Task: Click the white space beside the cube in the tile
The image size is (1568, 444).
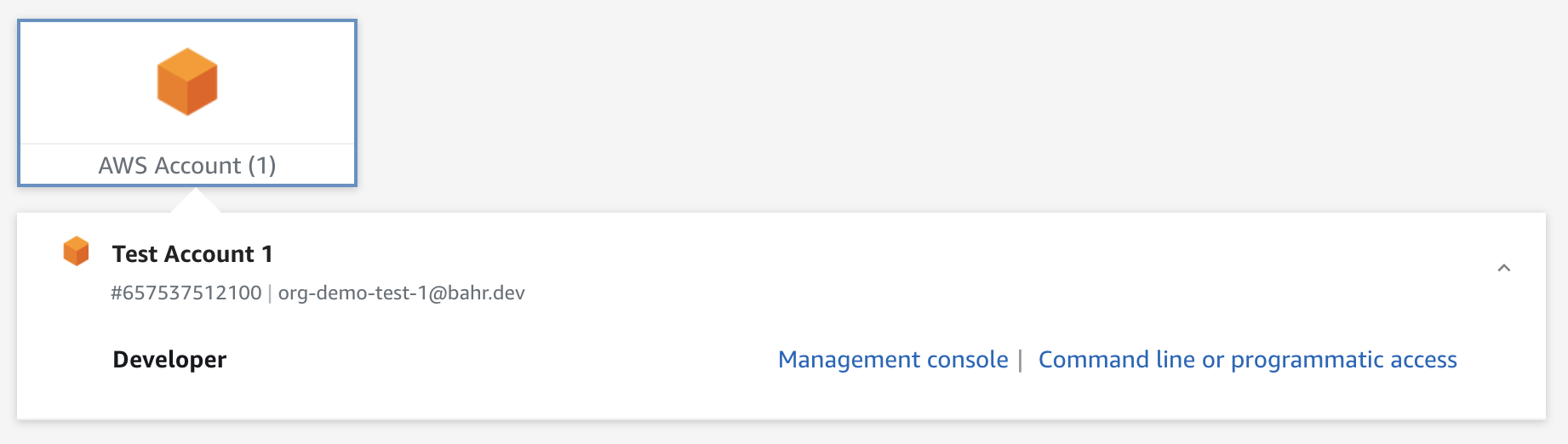Action: coord(281,82)
